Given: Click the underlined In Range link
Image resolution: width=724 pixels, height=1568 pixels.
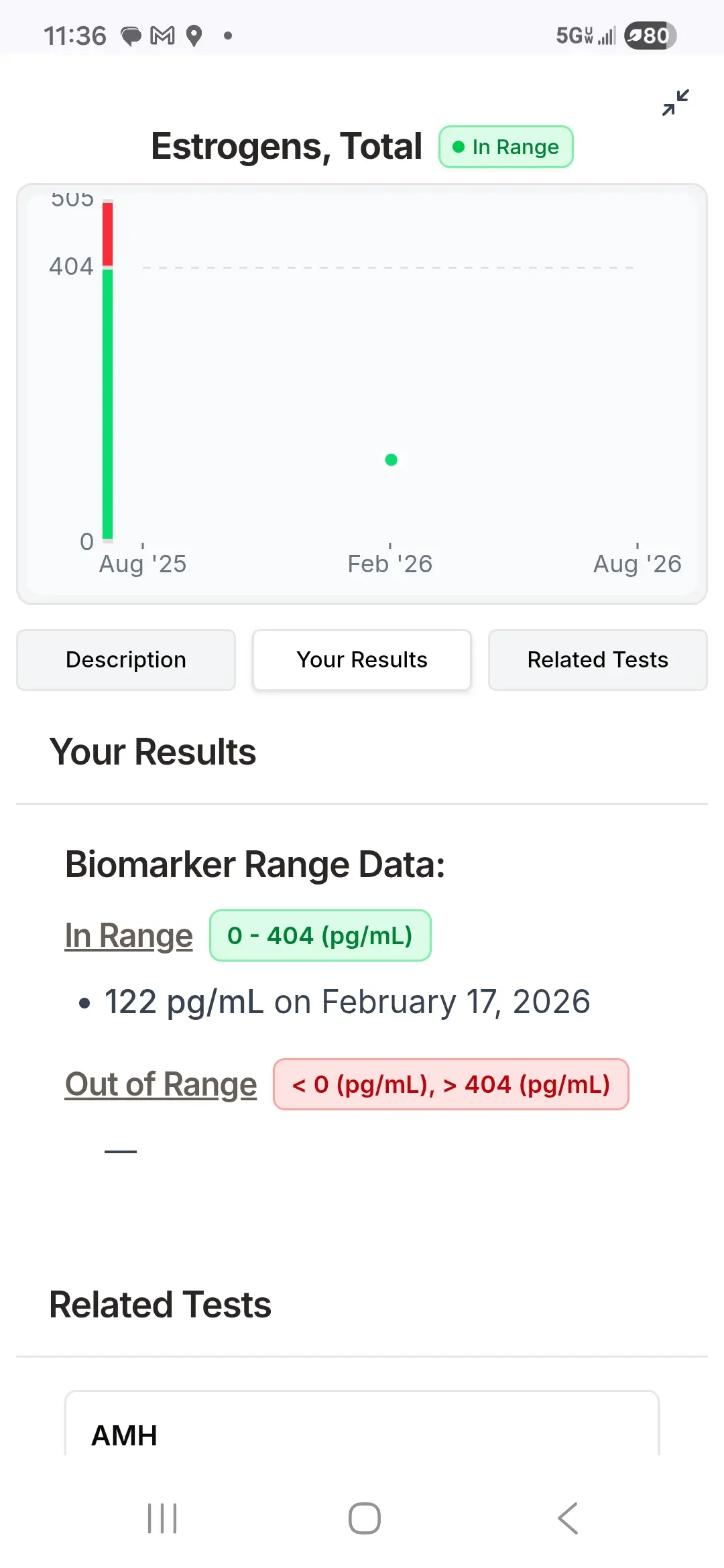Looking at the screenshot, I should [x=129, y=935].
